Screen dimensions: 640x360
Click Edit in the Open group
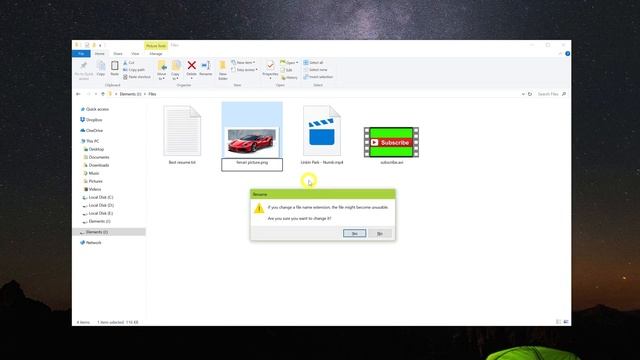pyautogui.click(x=287, y=70)
